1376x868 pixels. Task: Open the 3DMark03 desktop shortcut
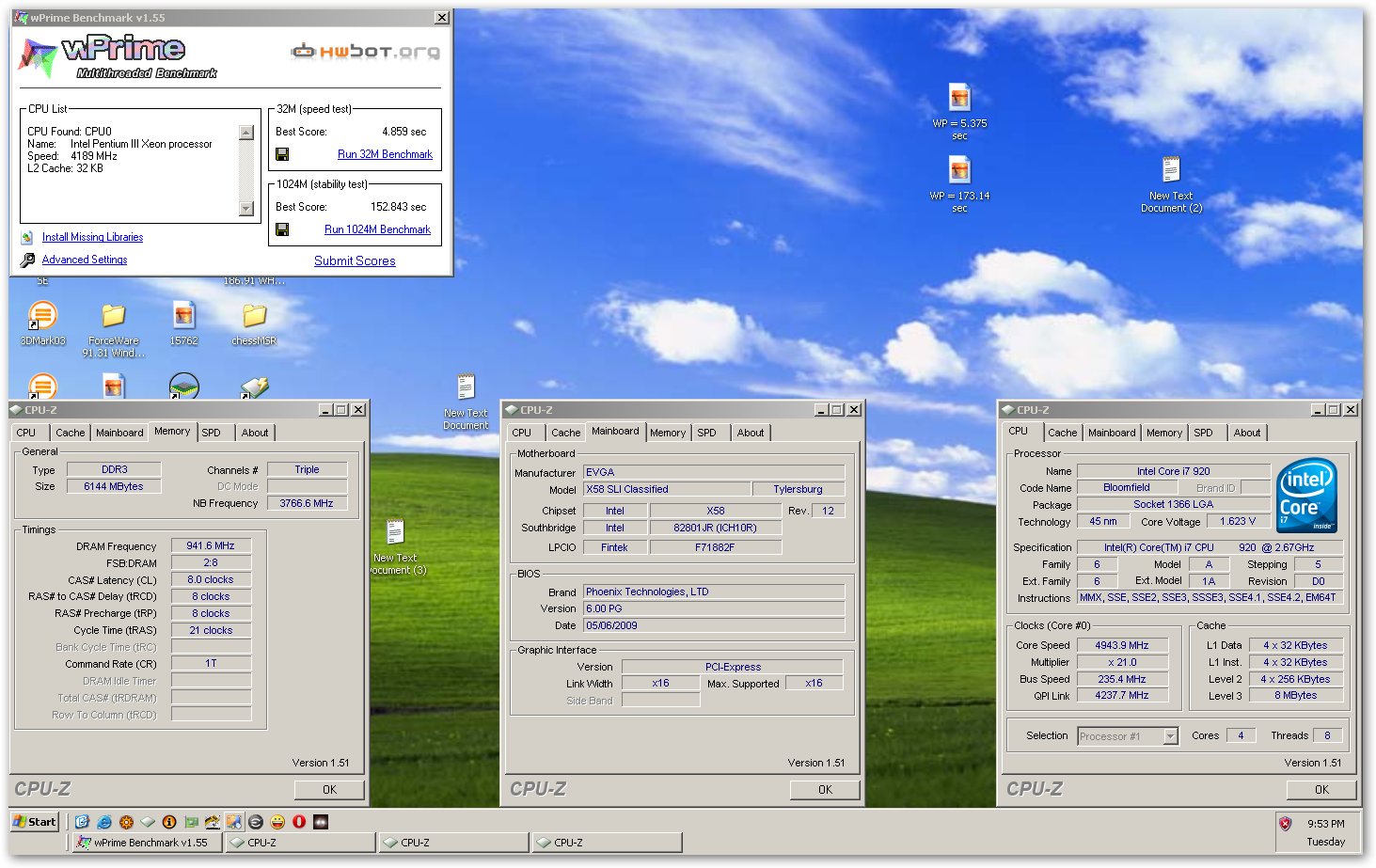coord(42,324)
